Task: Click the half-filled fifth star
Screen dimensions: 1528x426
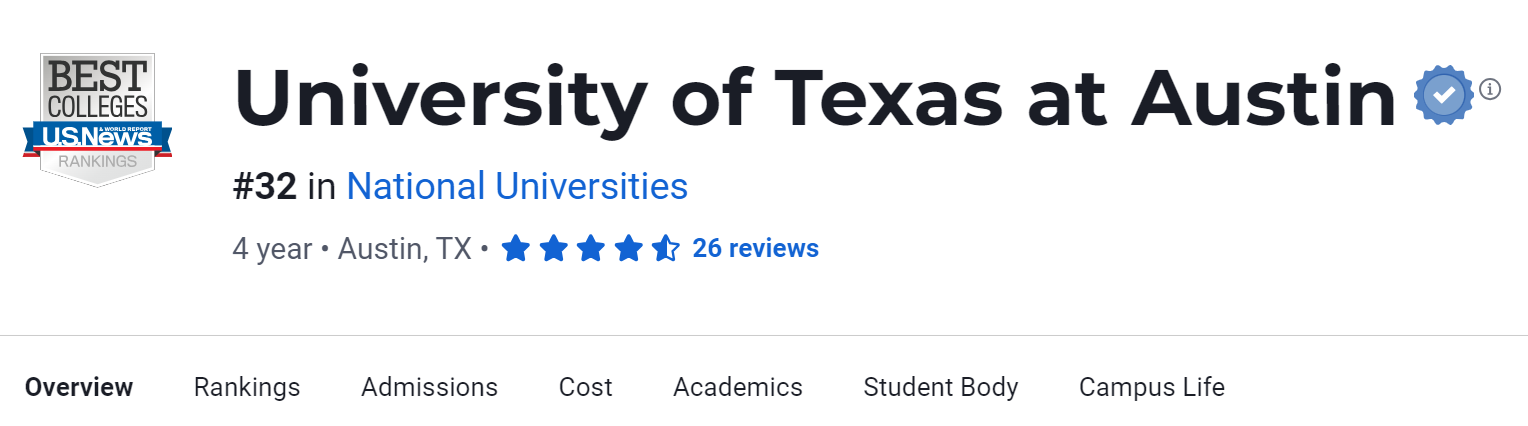Action: 666,248
